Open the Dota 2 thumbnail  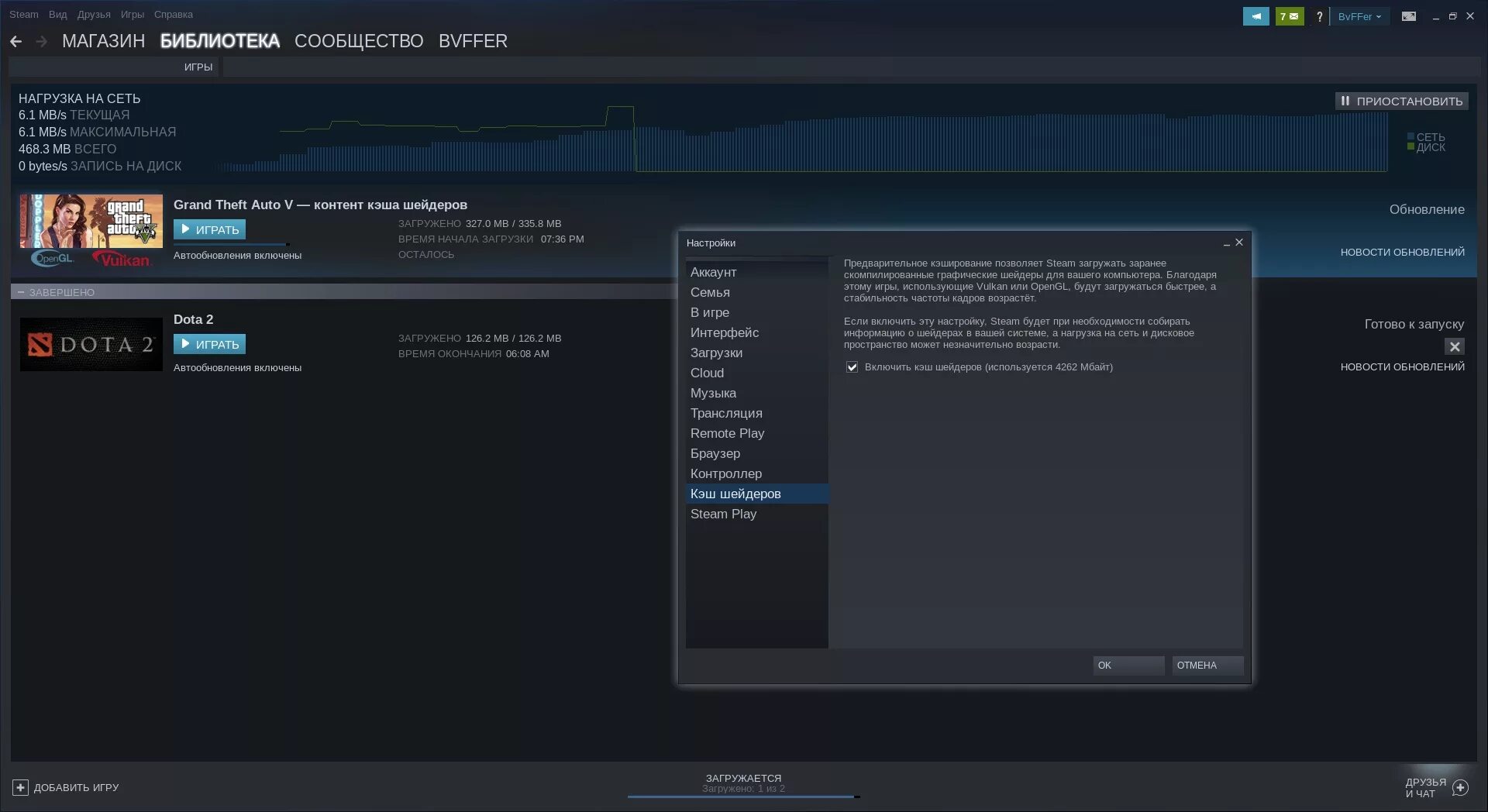click(x=91, y=344)
